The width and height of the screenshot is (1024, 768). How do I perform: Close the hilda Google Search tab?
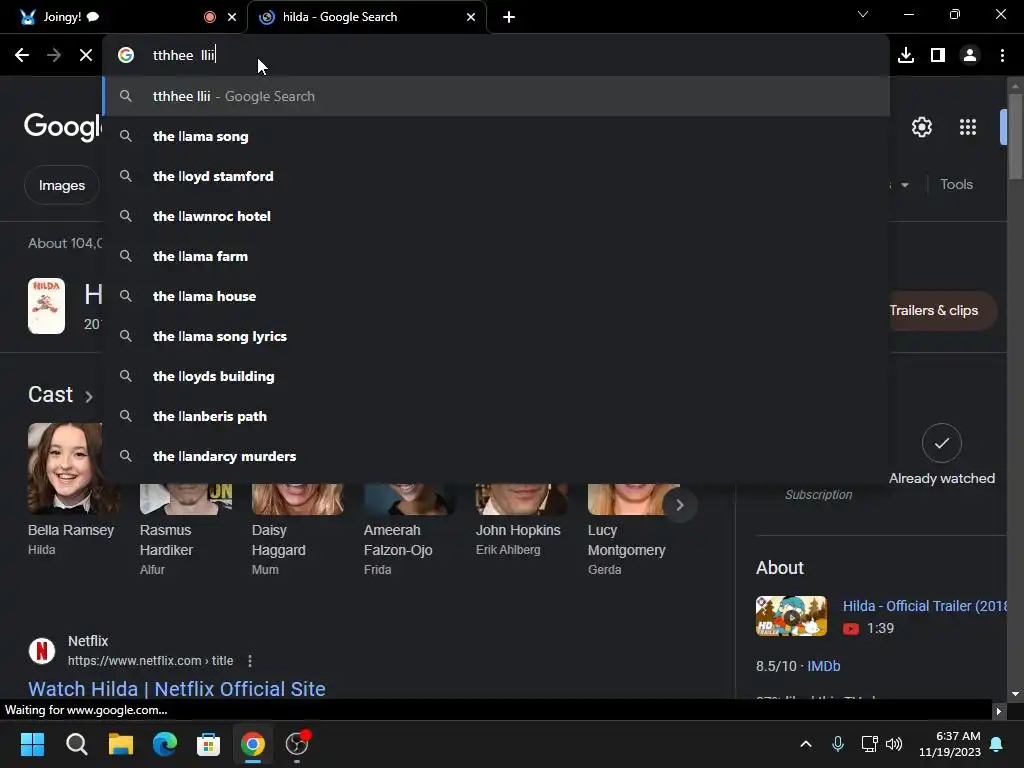[471, 17]
